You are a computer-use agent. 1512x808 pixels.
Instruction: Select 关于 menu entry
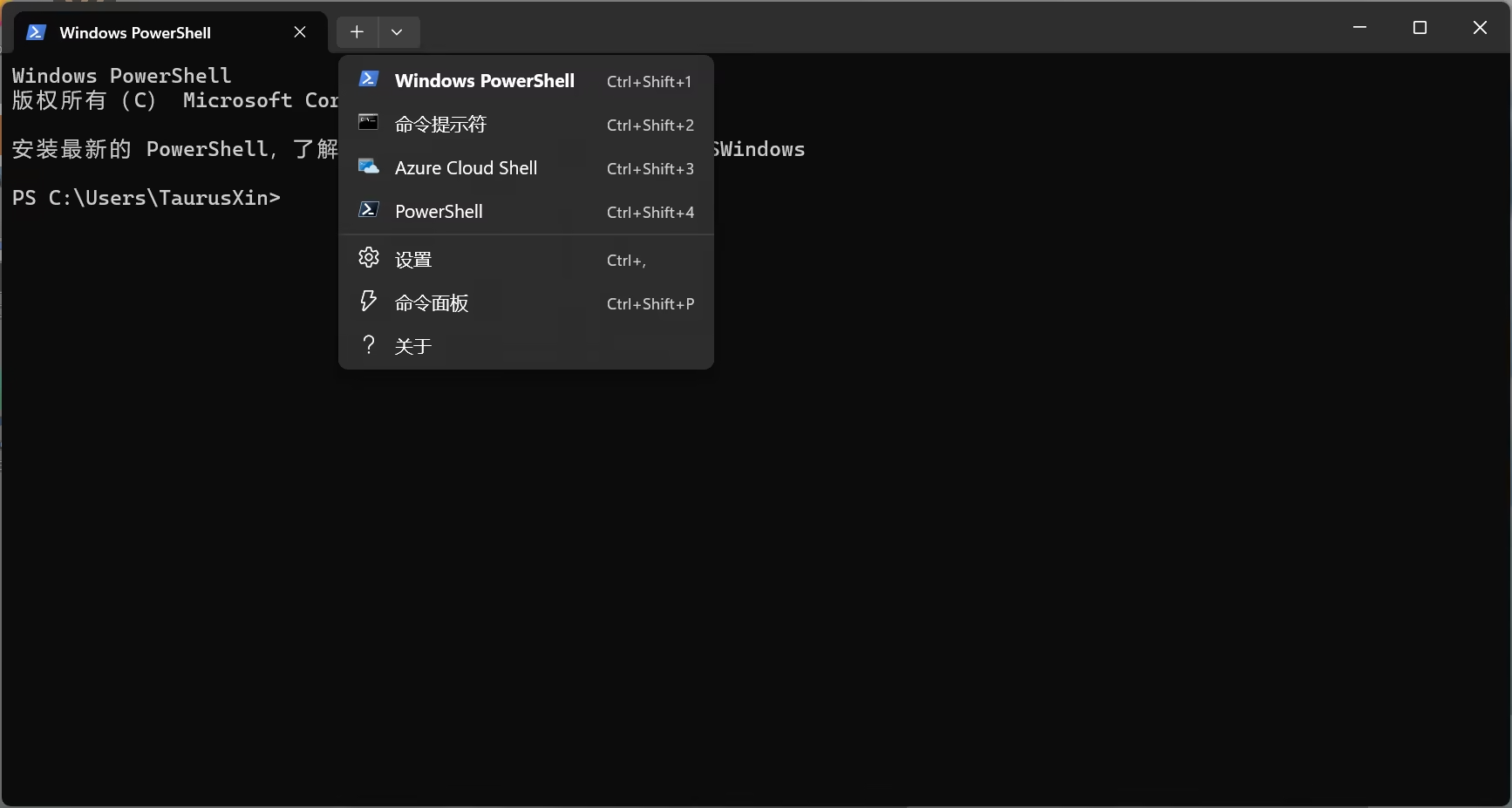coord(413,347)
